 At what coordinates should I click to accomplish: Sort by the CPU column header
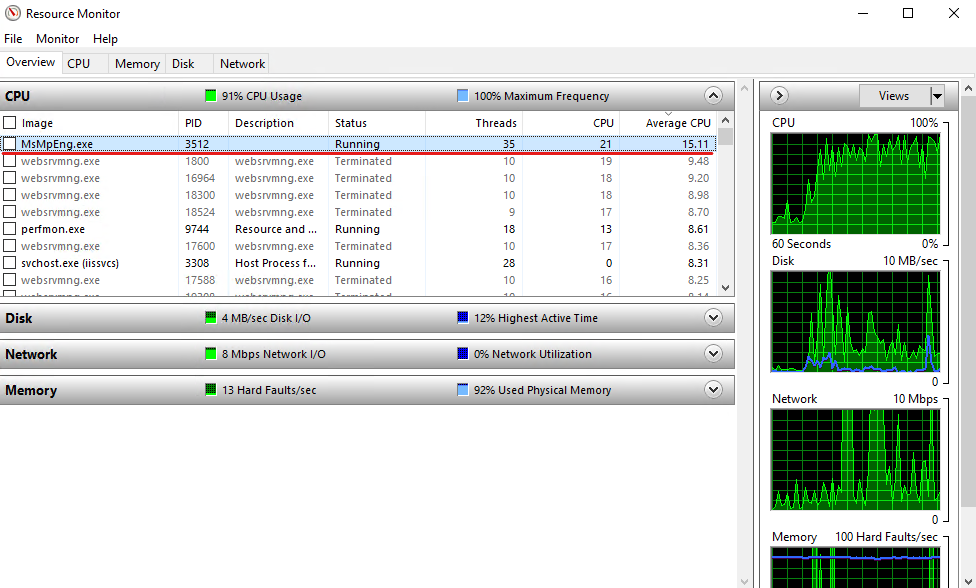point(571,123)
